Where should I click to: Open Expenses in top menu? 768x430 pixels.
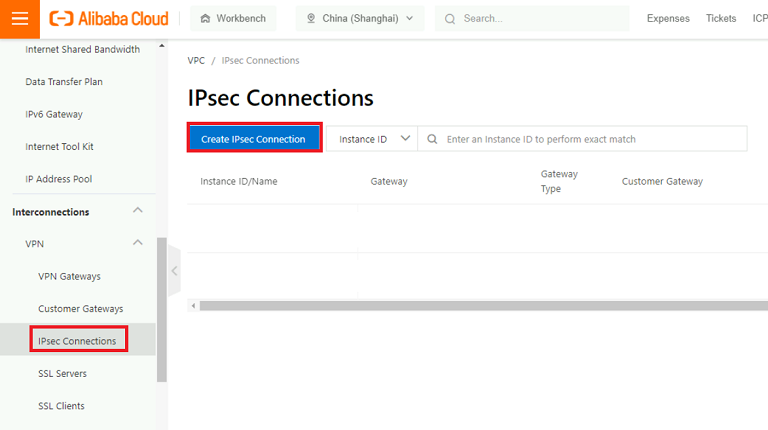tap(668, 18)
